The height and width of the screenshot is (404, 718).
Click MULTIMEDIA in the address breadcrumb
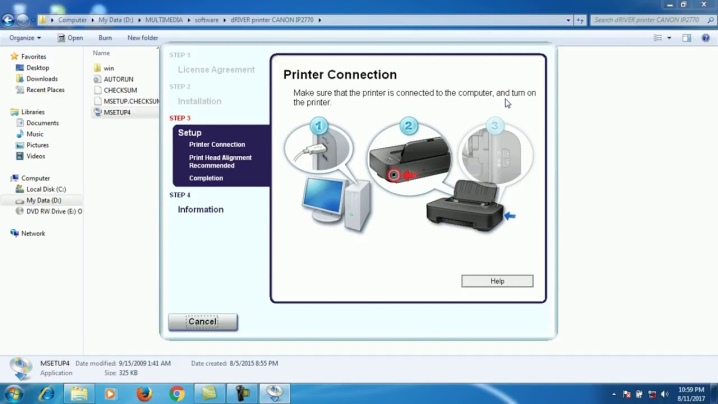(164, 20)
